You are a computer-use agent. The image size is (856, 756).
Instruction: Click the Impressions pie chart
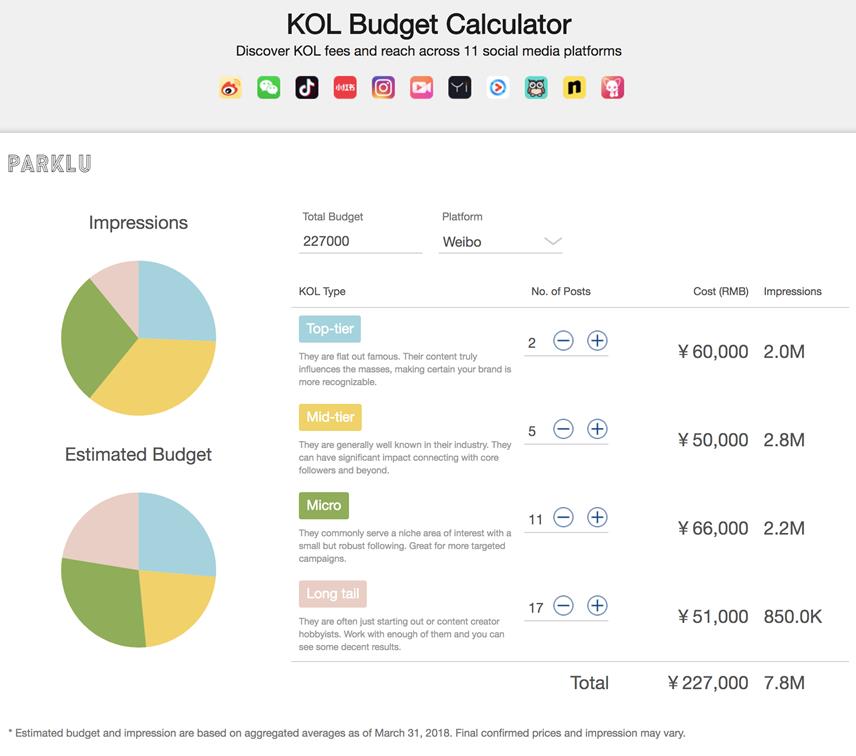pyautogui.click(x=139, y=338)
